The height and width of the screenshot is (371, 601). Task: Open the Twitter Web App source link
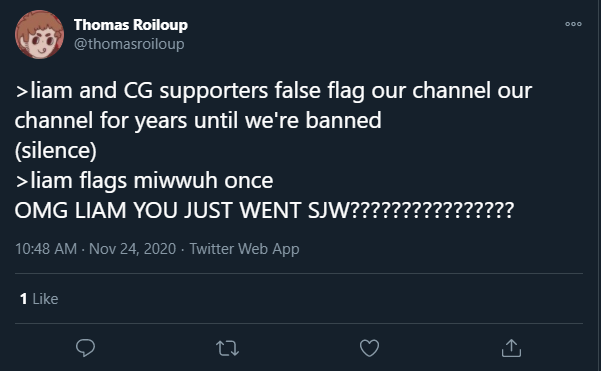click(244, 249)
